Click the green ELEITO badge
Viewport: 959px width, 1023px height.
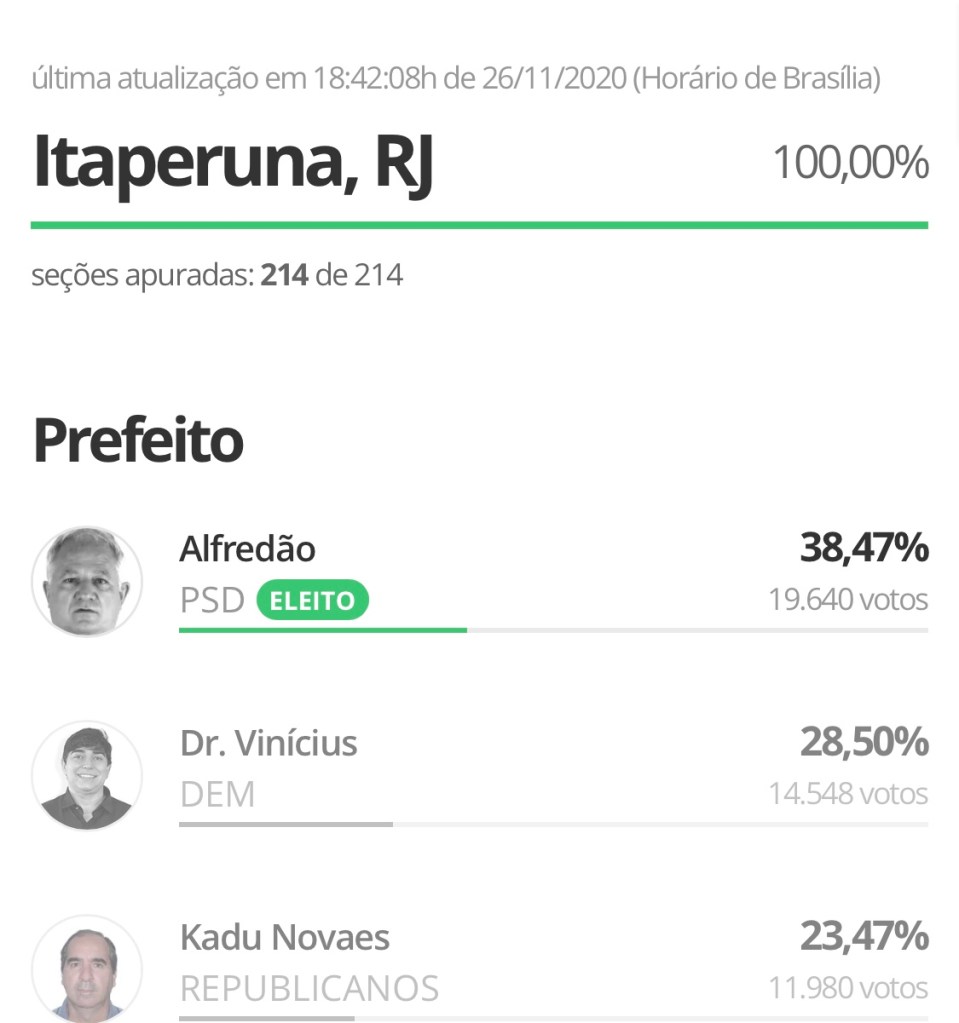(x=312, y=601)
